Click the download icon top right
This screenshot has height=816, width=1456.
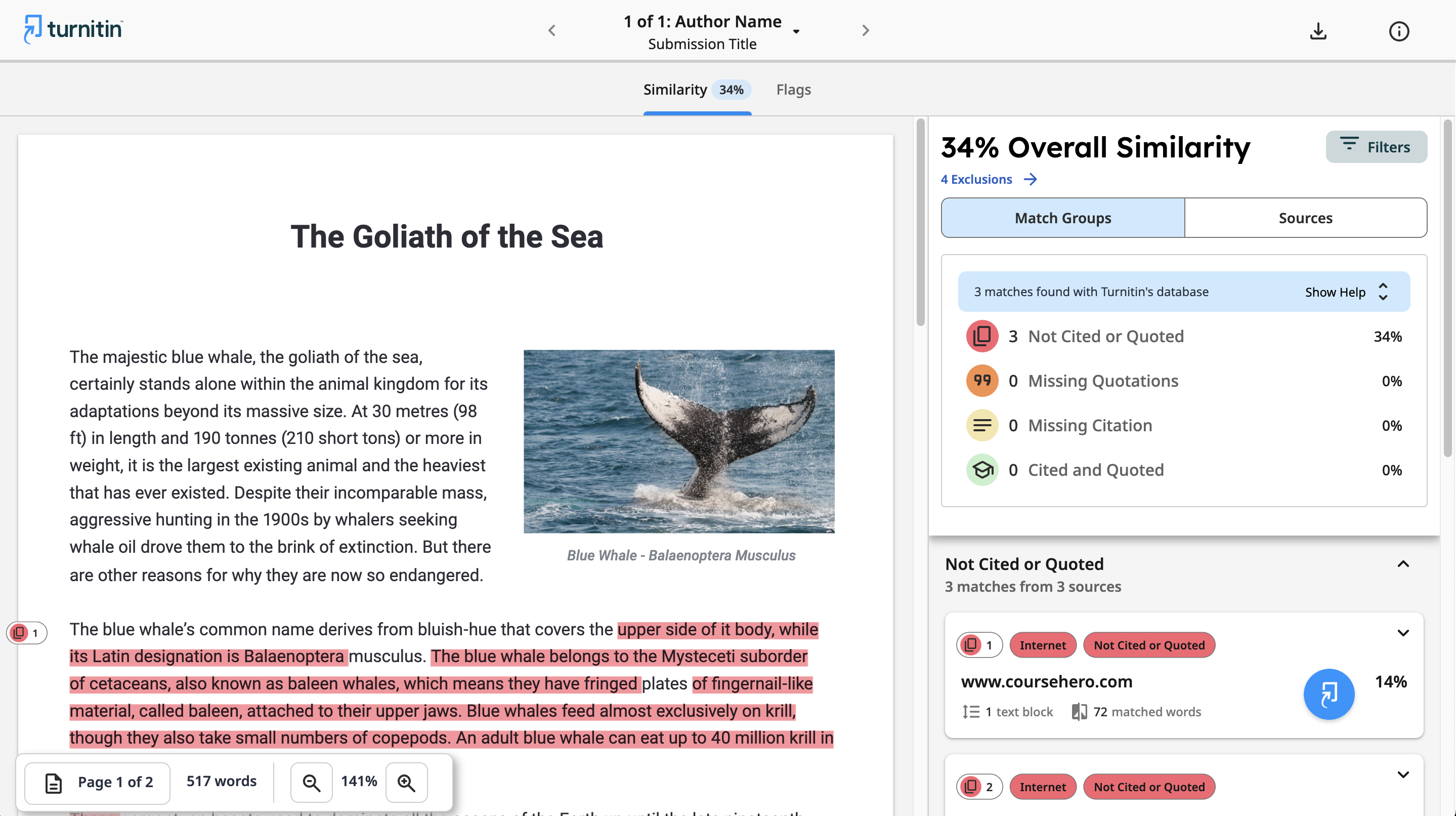point(1319,29)
